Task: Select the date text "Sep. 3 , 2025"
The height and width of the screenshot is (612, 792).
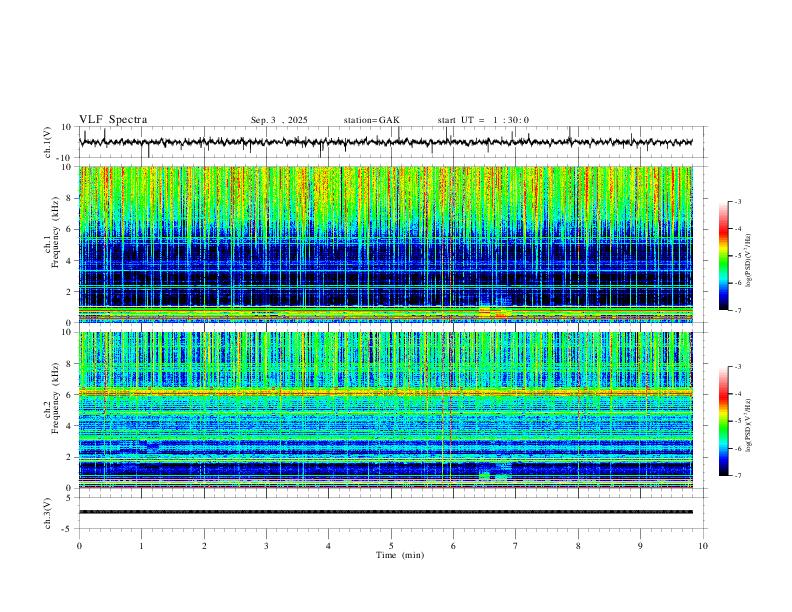Action: tap(279, 120)
